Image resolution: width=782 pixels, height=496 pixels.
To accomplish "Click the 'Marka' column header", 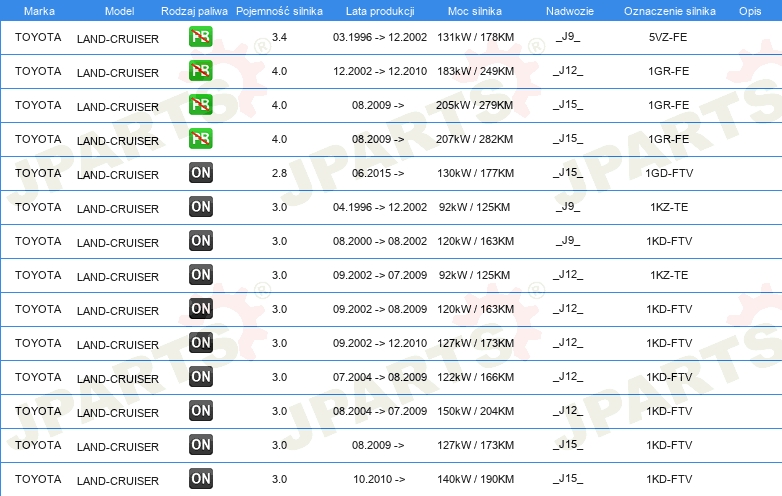I will (39, 10).
